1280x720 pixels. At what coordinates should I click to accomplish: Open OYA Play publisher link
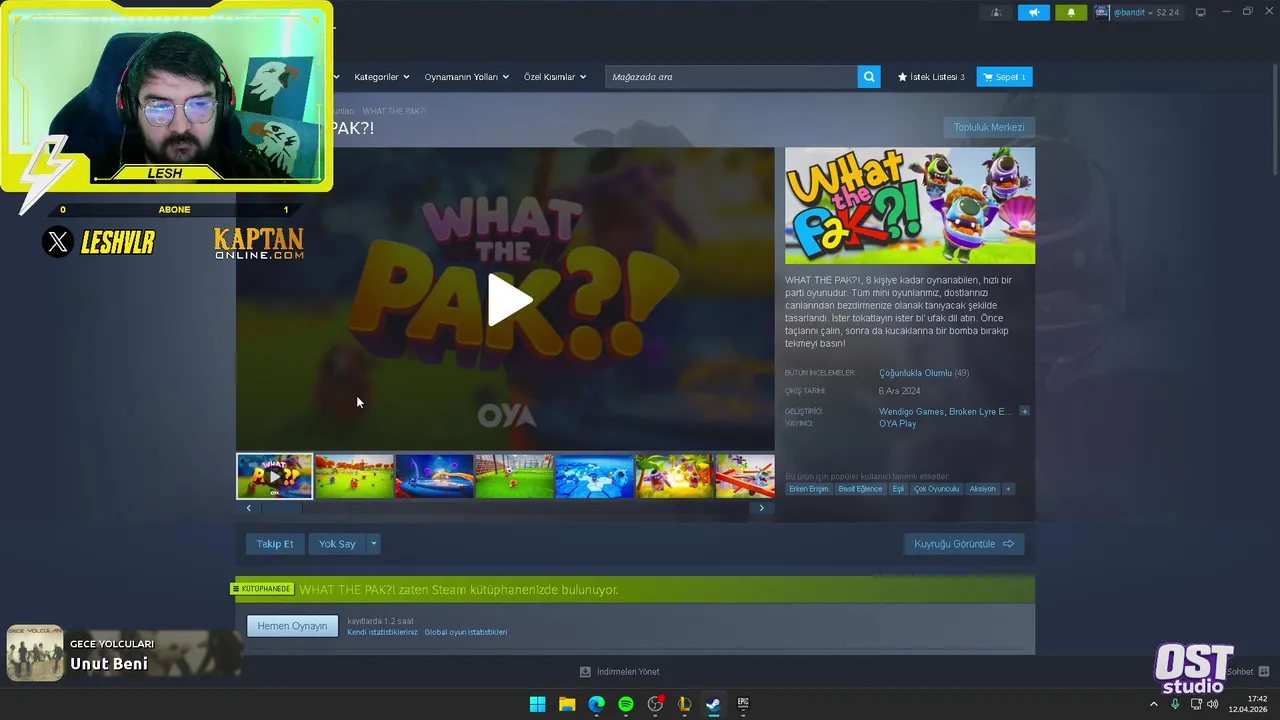897,423
